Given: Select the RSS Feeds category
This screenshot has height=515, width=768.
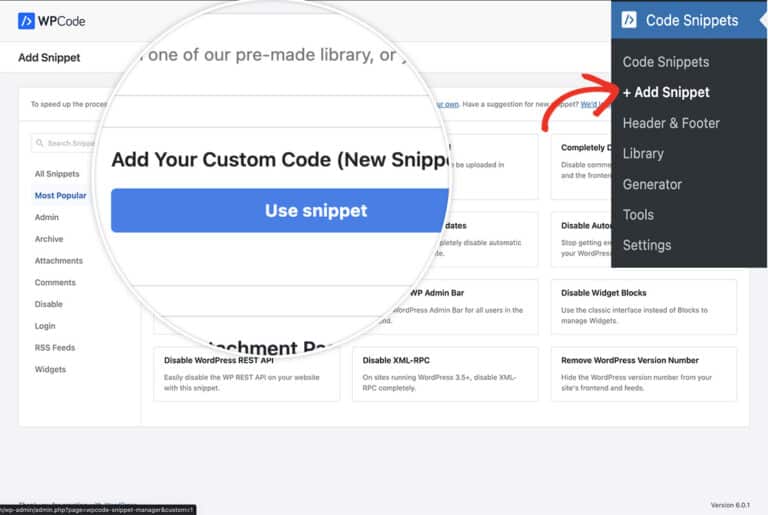Looking at the screenshot, I should 54,348.
